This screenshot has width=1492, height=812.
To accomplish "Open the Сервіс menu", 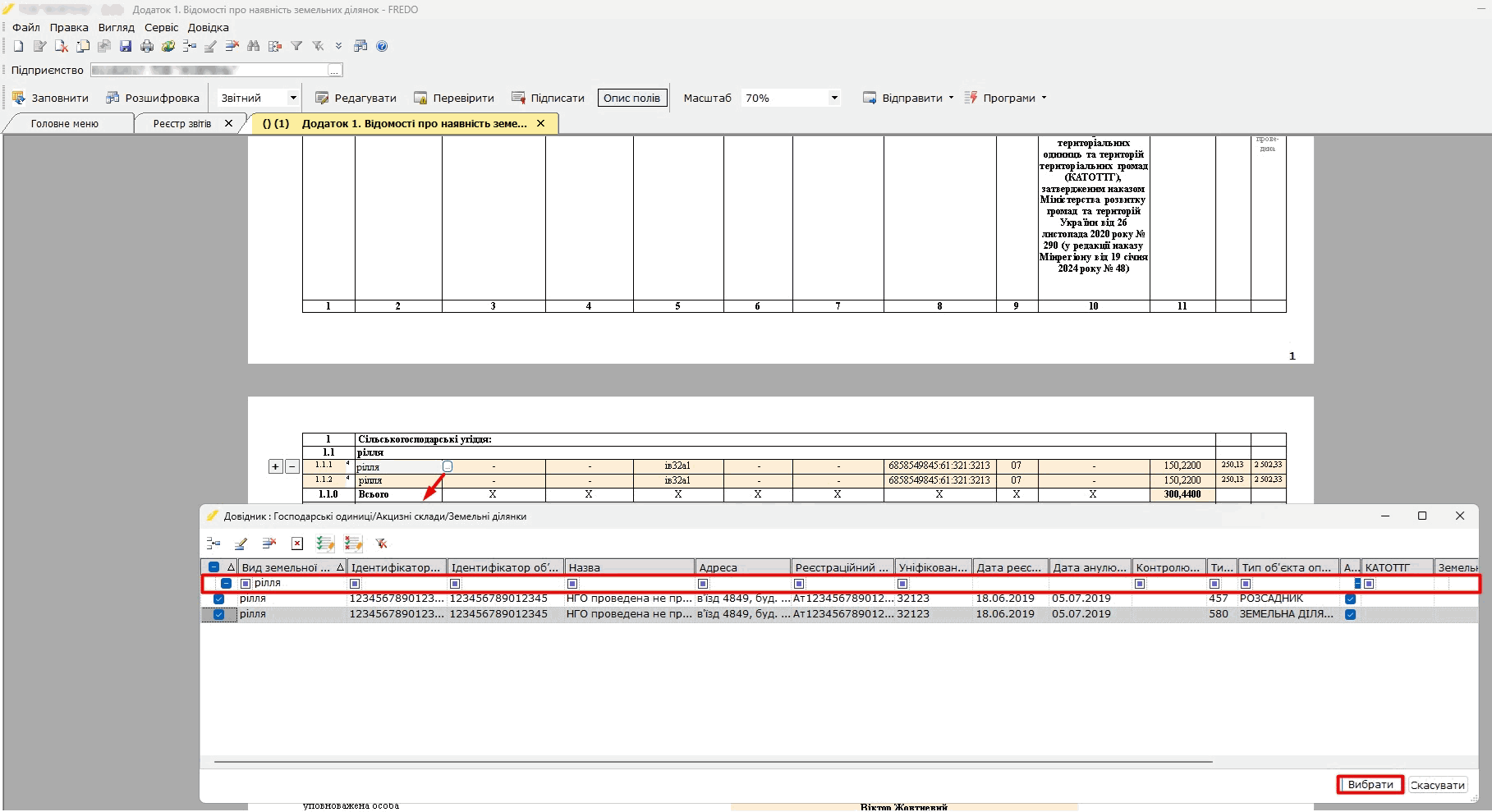I will tap(161, 27).
